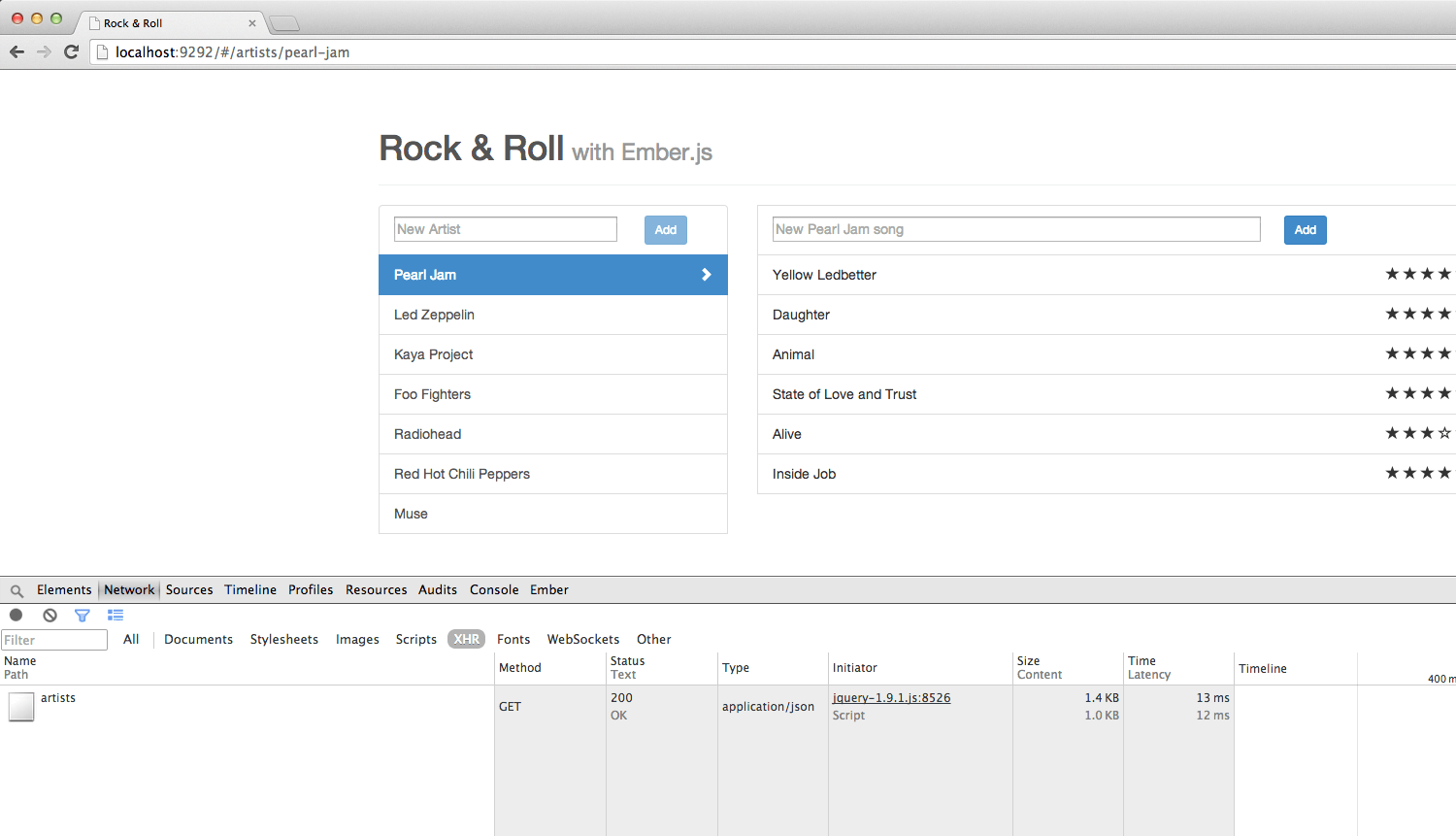Click the New Pearl Jam song field
1456x836 pixels.
(1015, 229)
